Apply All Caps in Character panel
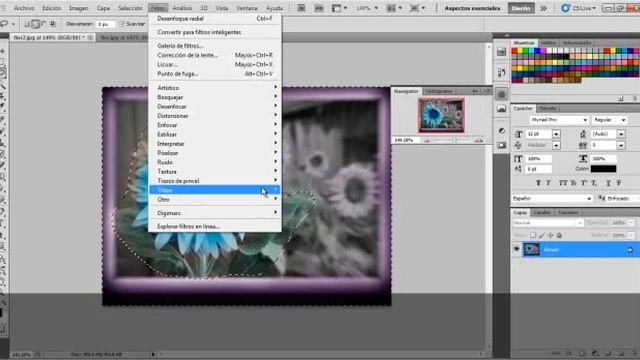Screen dimensions: 640x360 (x=563, y=183)
